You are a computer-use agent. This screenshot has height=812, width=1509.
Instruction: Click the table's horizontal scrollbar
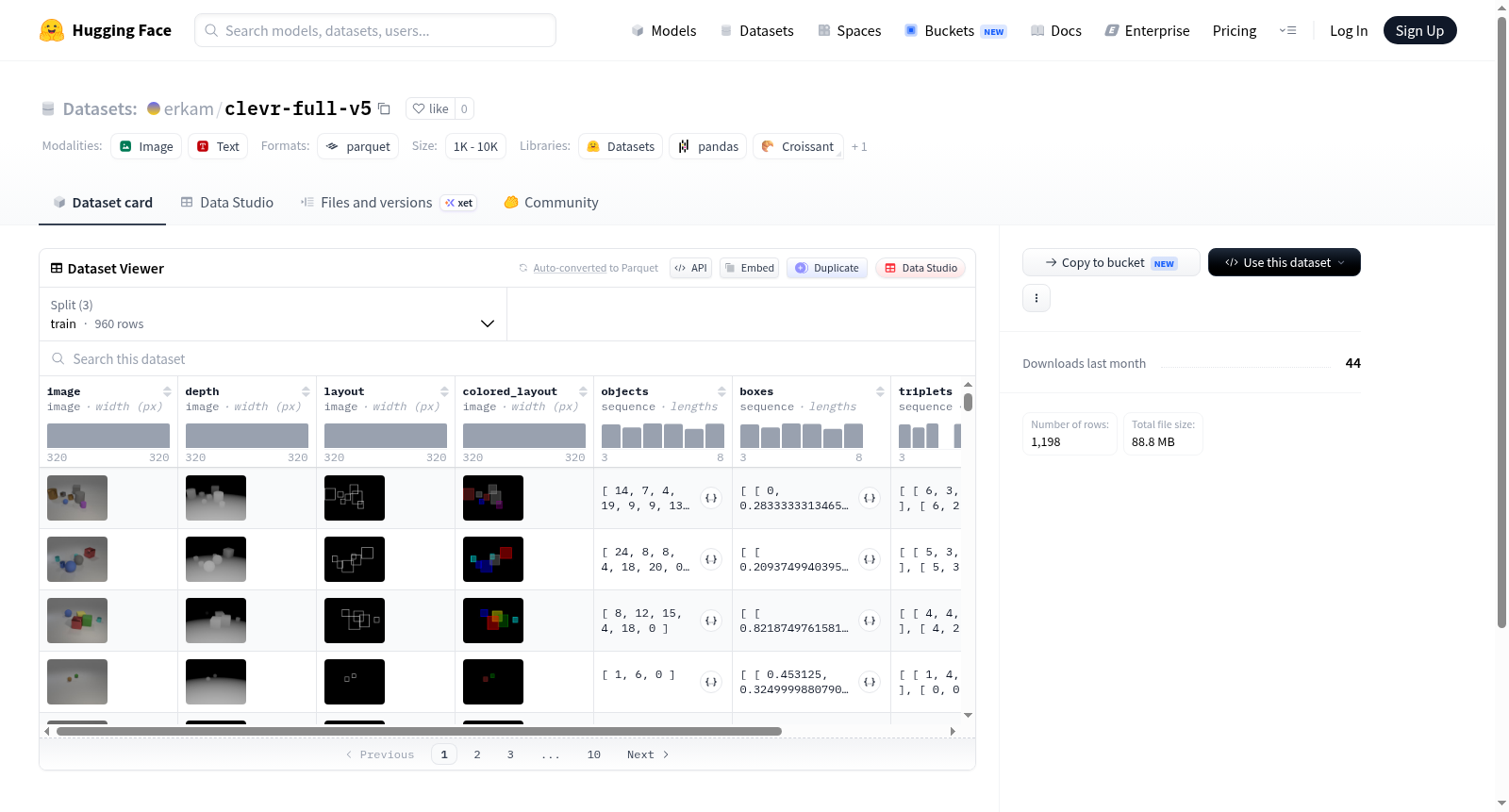point(419,731)
